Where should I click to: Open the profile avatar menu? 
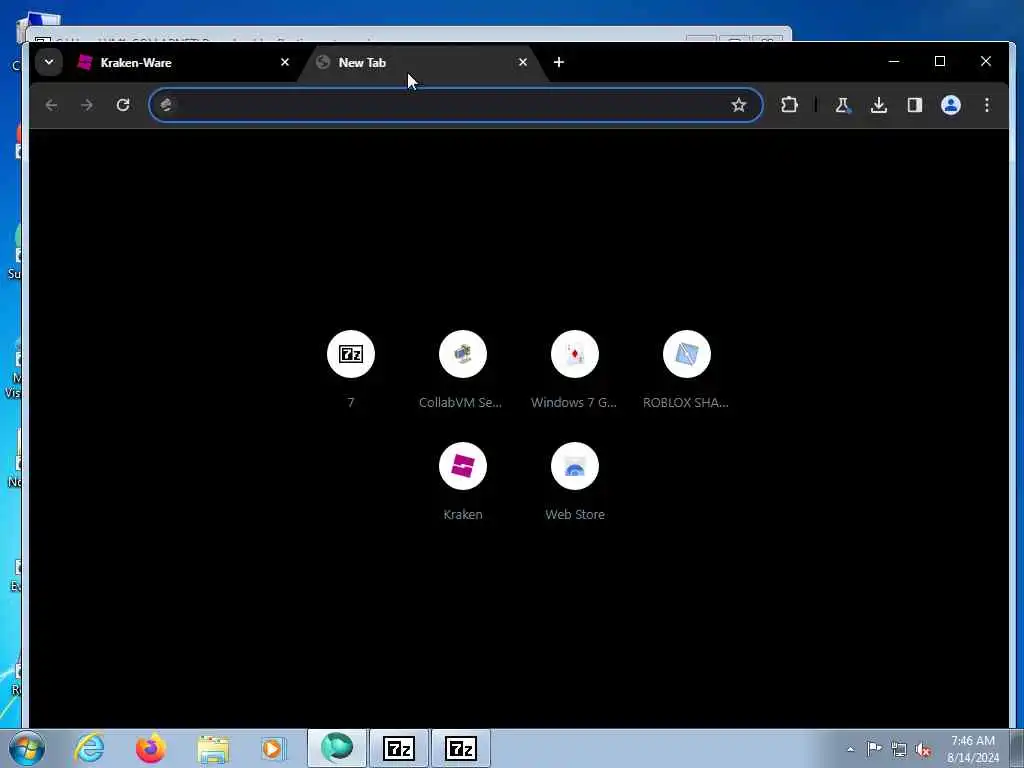tap(951, 105)
